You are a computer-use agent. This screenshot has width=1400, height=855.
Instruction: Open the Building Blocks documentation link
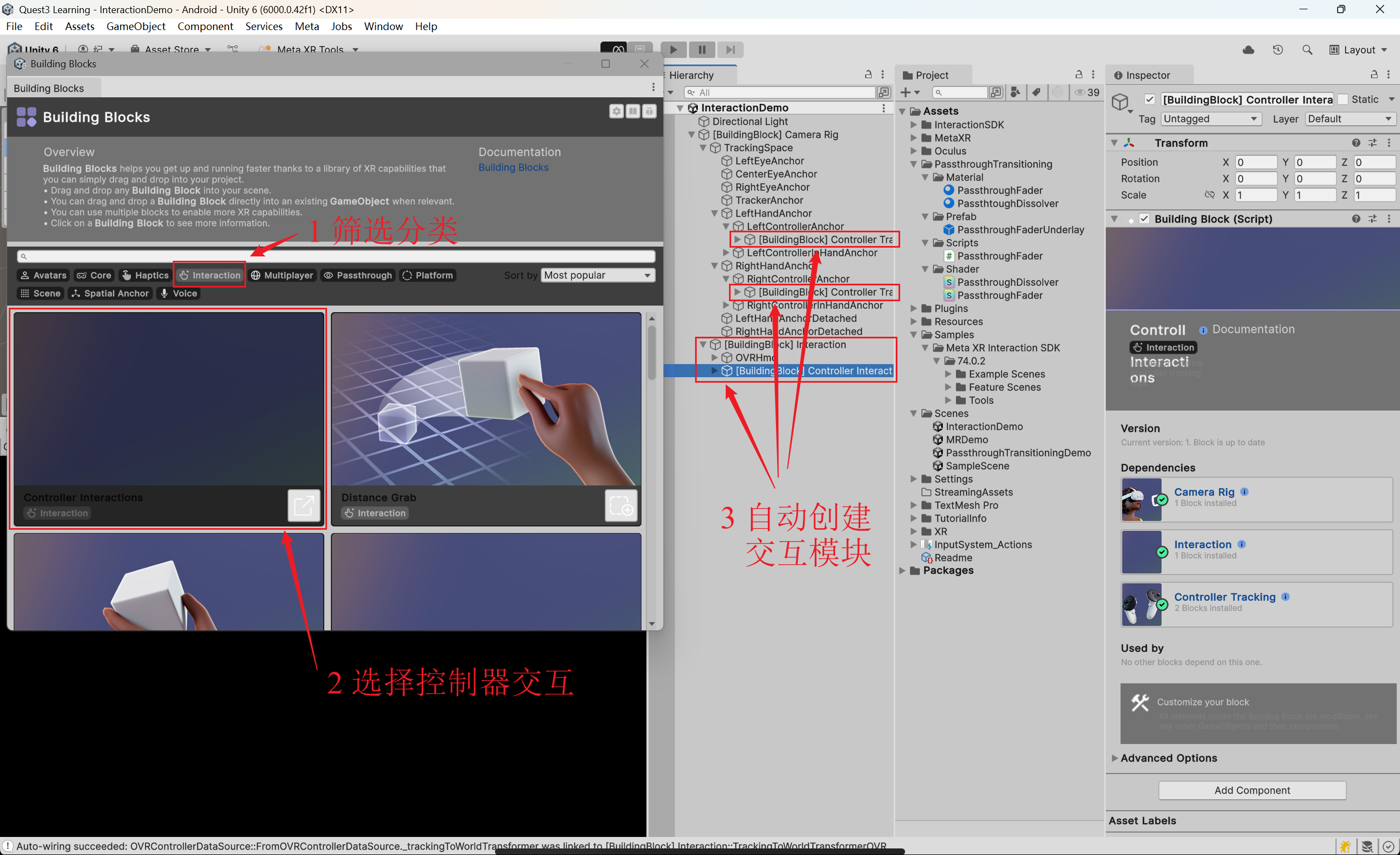(513, 168)
